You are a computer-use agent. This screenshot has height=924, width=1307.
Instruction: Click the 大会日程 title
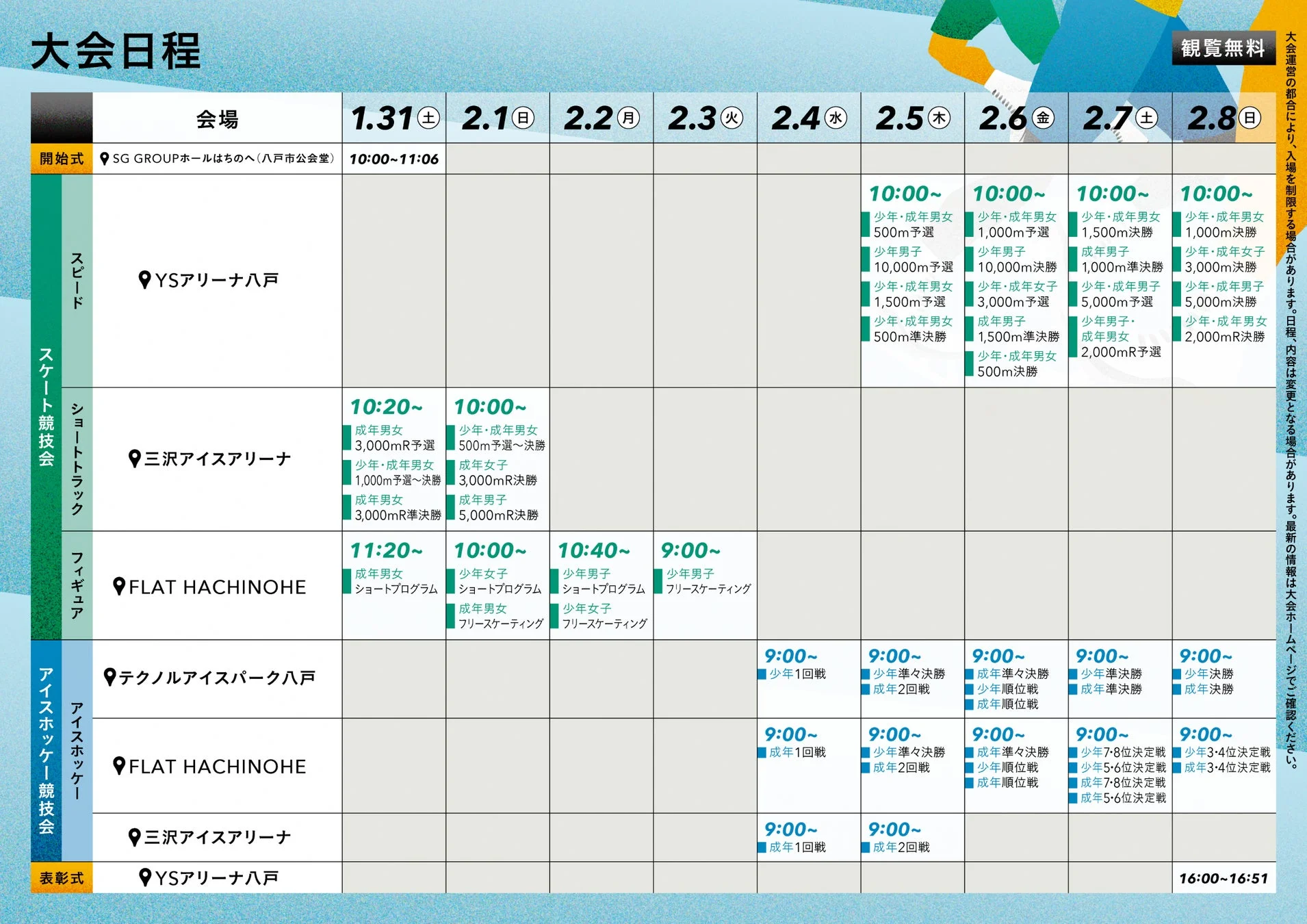click(x=116, y=52)
